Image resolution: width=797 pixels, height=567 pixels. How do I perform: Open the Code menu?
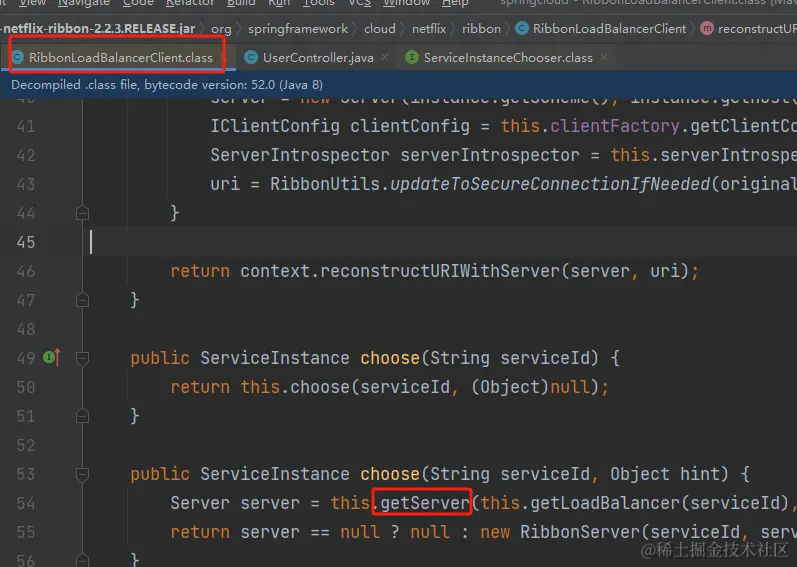(x=138, y=3)
